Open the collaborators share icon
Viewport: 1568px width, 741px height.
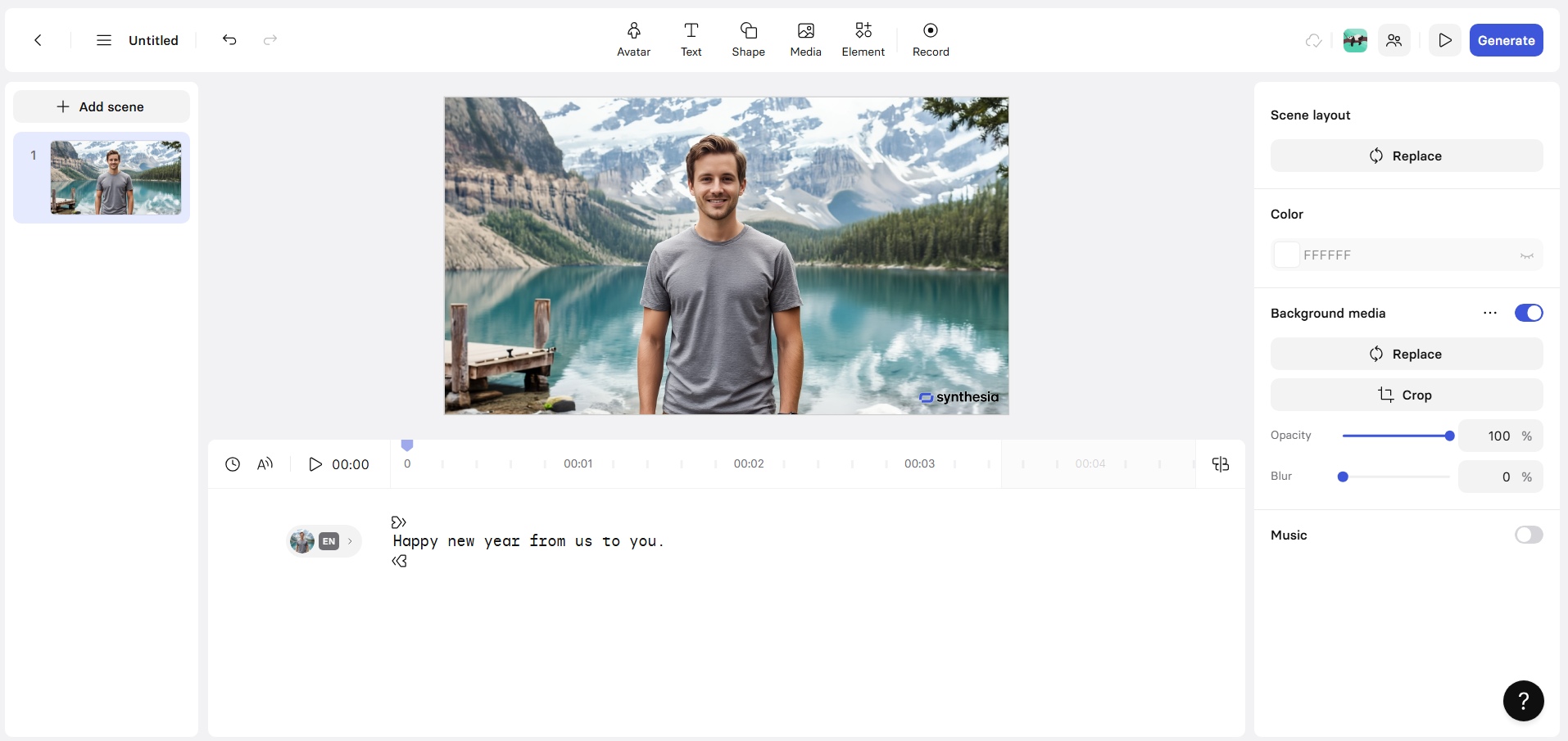(1394, 40)
